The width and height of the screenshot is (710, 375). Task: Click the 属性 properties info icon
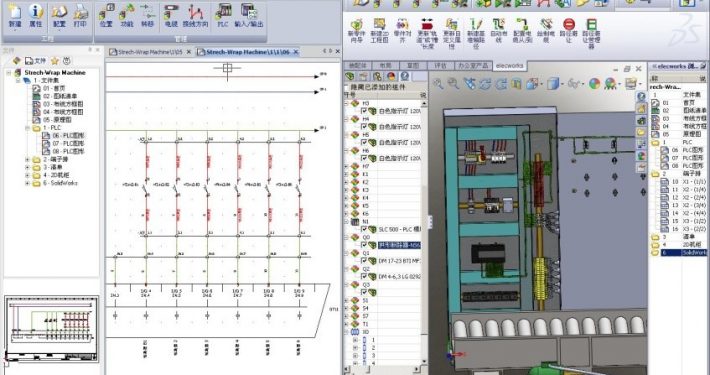pyautogui.click(x=36, y=15)
